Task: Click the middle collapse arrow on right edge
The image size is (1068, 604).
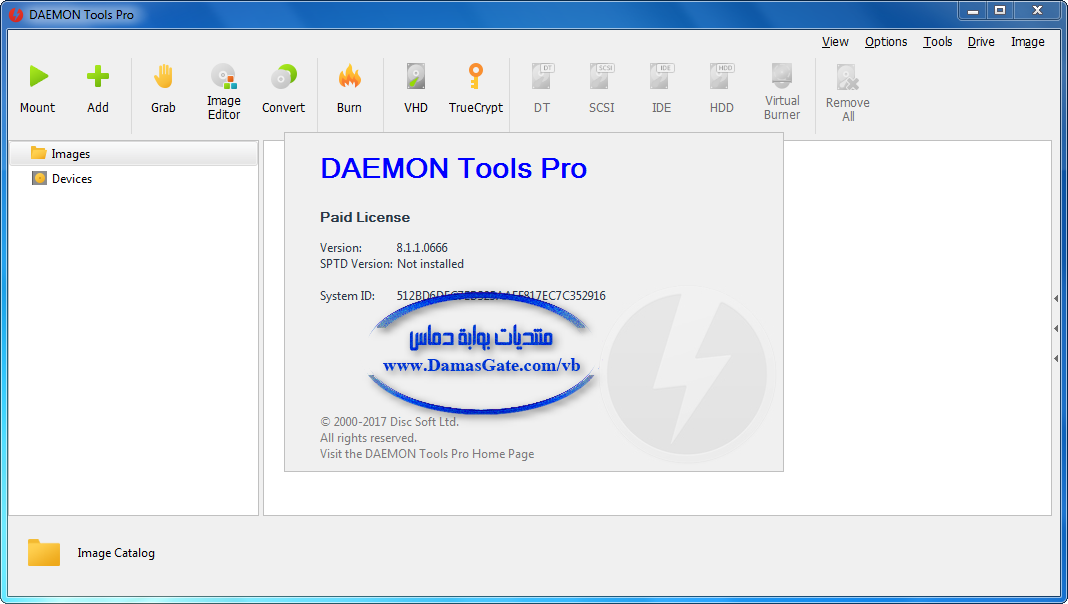Action: (x=1056, y=328)
